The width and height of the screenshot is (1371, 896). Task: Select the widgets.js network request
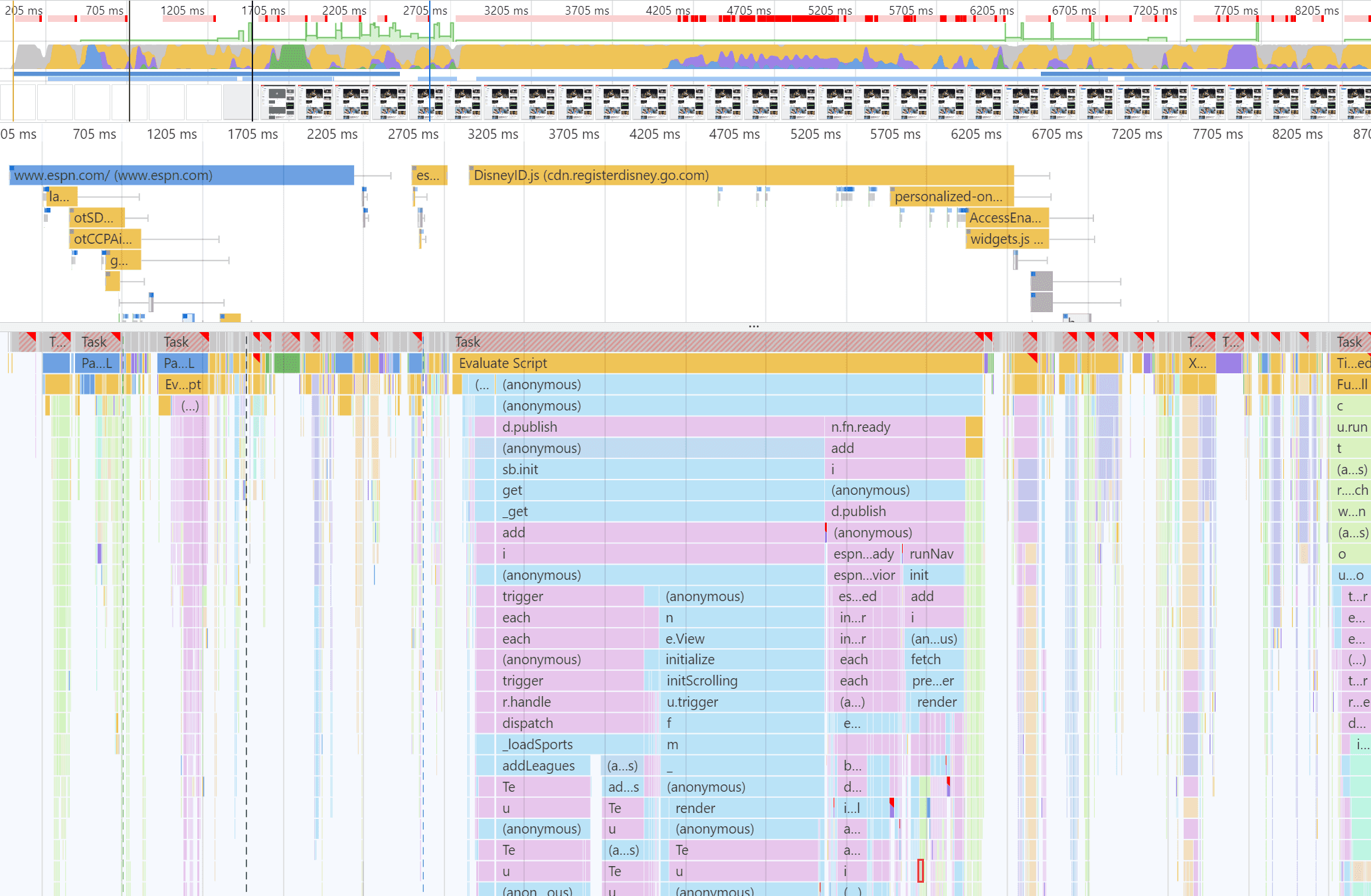[1005, 239]
